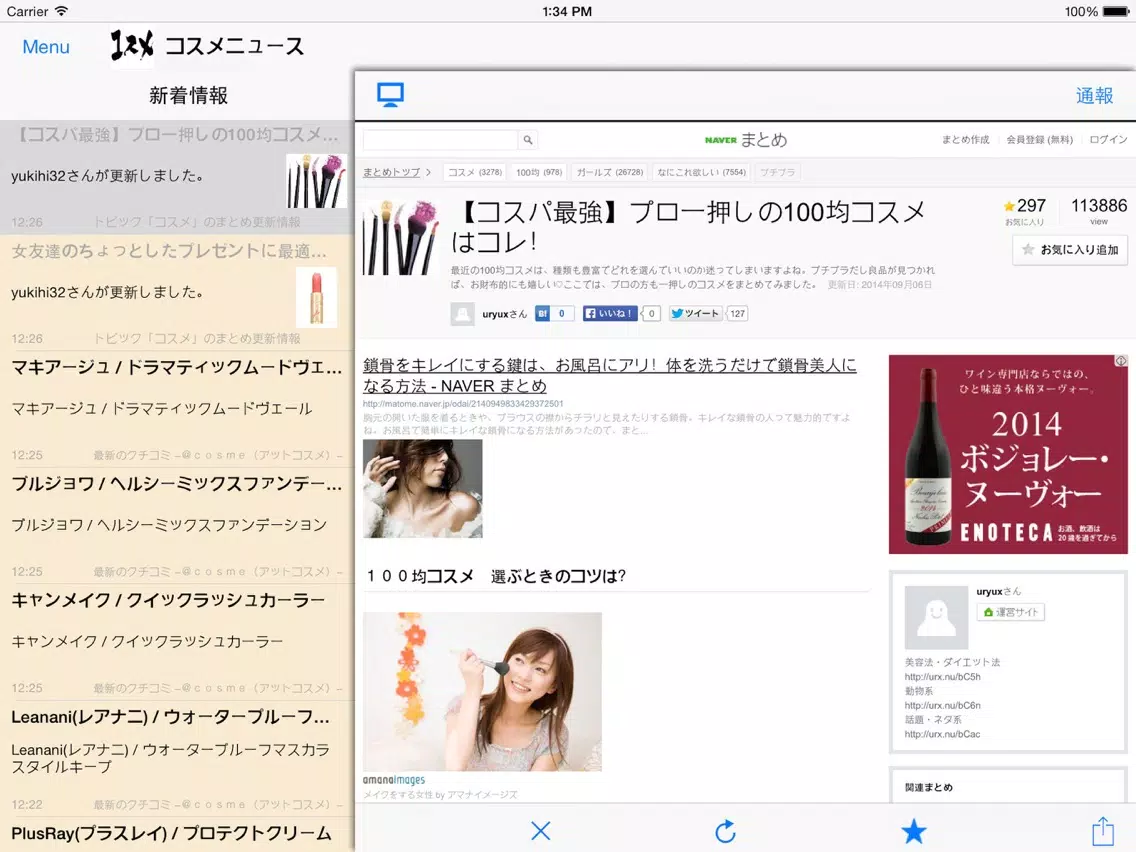Go to まとめトップ breadcrumb

[391, 172]
